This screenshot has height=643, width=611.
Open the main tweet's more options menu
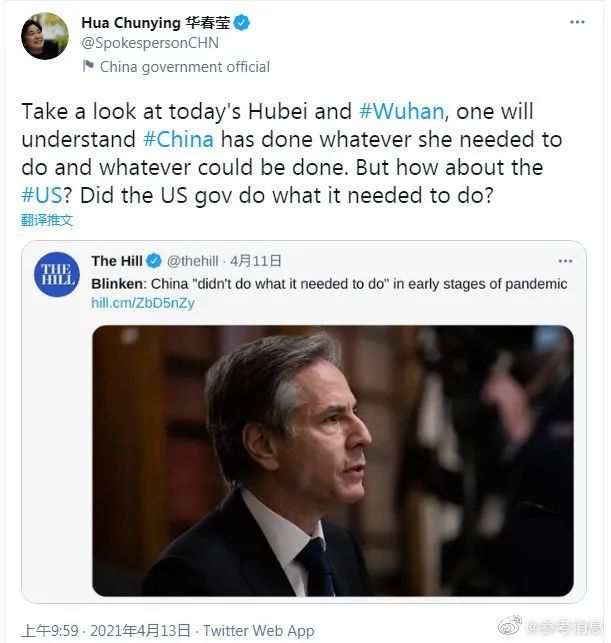[577, 22]
